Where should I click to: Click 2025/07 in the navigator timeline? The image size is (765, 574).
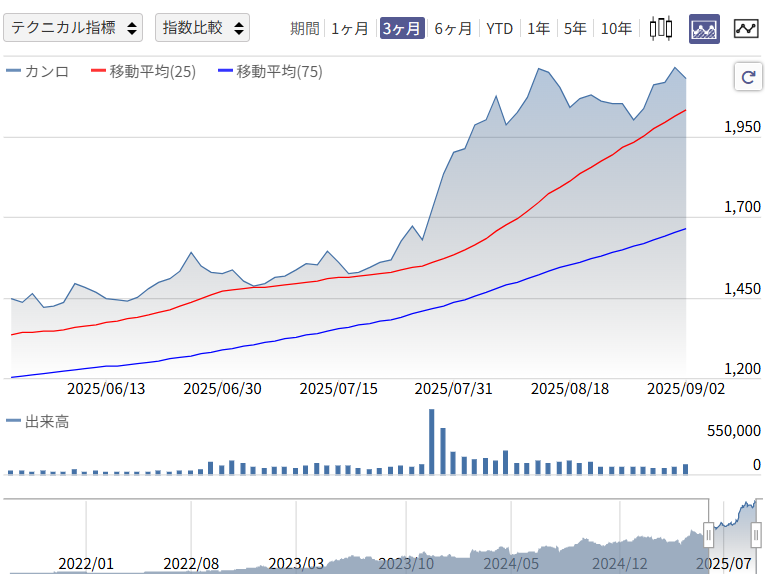point(724,564)
